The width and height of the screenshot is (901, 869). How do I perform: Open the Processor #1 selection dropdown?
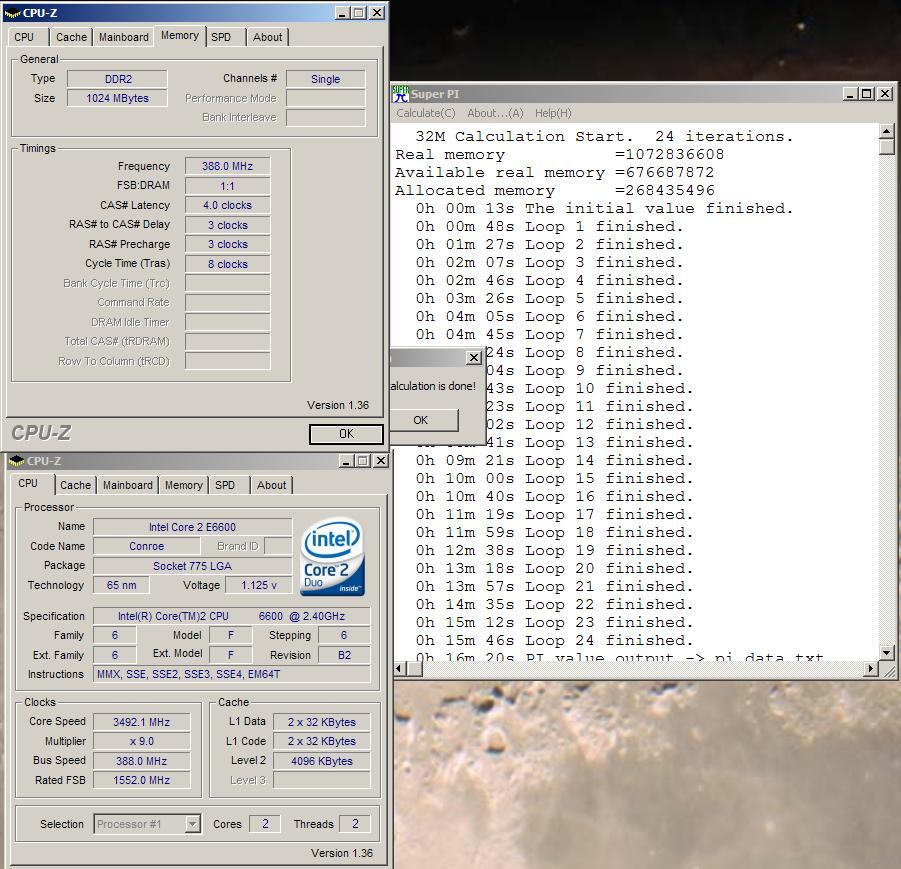[x=193, y=824]
